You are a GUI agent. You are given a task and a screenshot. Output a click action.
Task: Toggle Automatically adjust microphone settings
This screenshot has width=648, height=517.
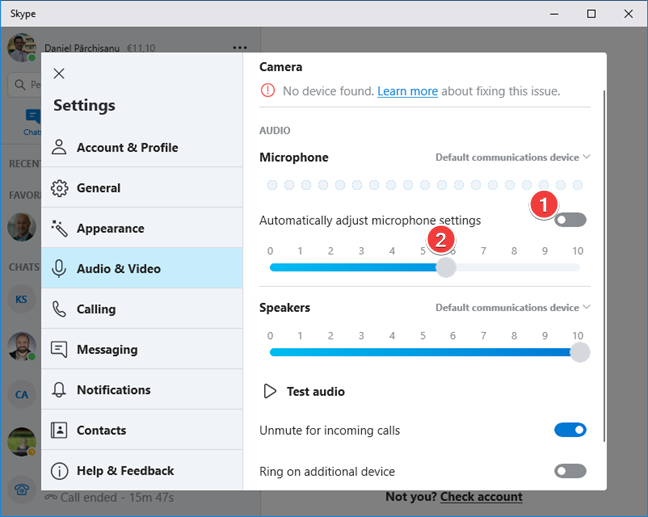(x=570, y=220)
